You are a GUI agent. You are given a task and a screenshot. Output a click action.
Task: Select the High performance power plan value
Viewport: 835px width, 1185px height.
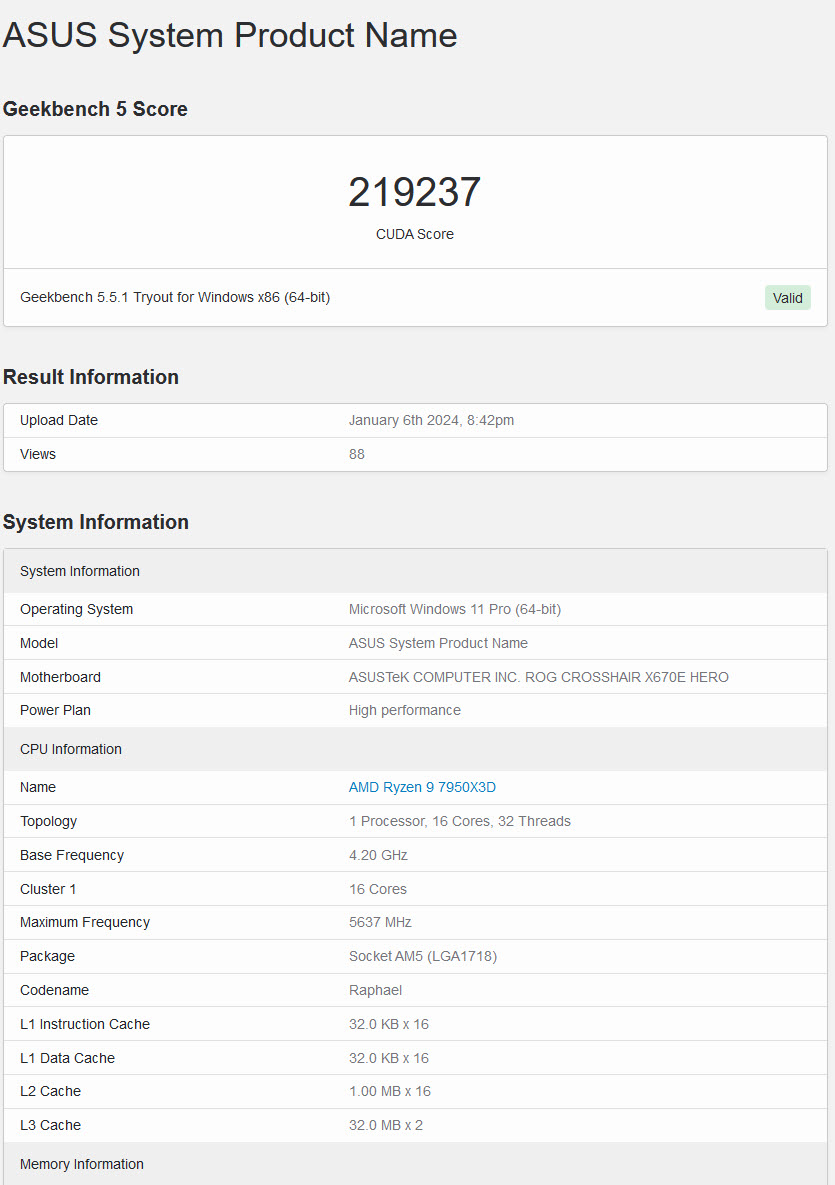point(404,710)
